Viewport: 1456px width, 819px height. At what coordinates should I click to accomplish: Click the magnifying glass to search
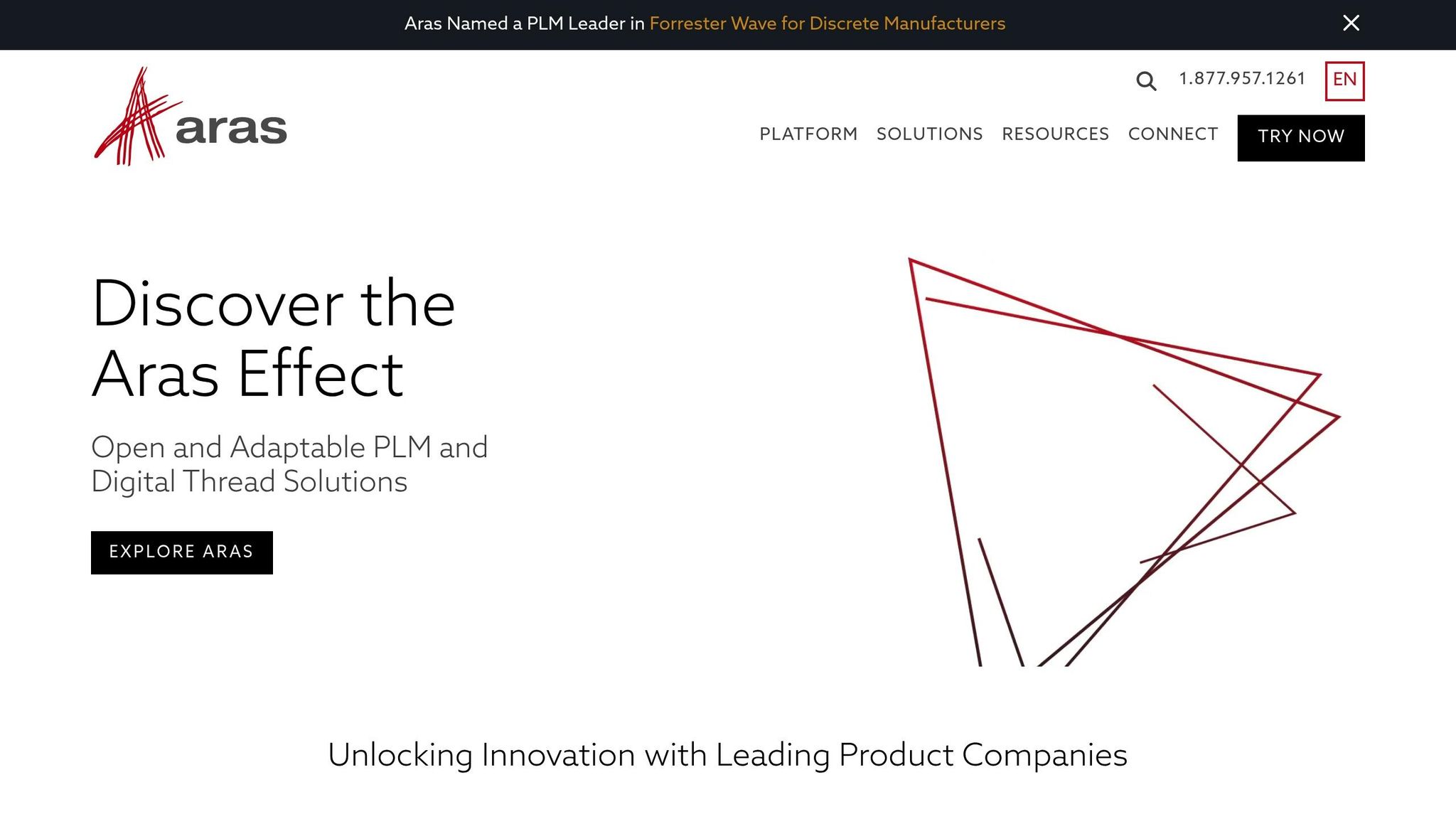(1146, 81)
